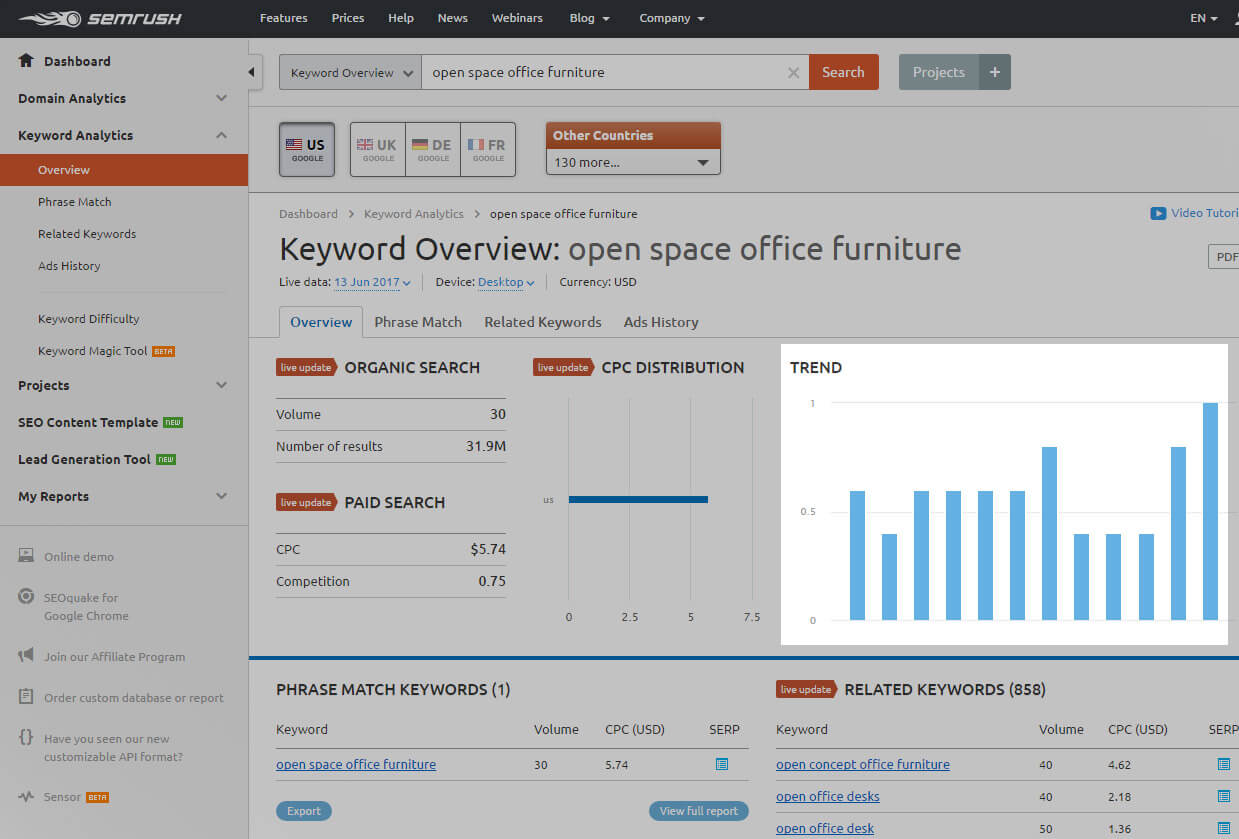The height and width of the screenshot is (839, 1239).
Task: Click the Projects button
Action: [x=938, y=72]
